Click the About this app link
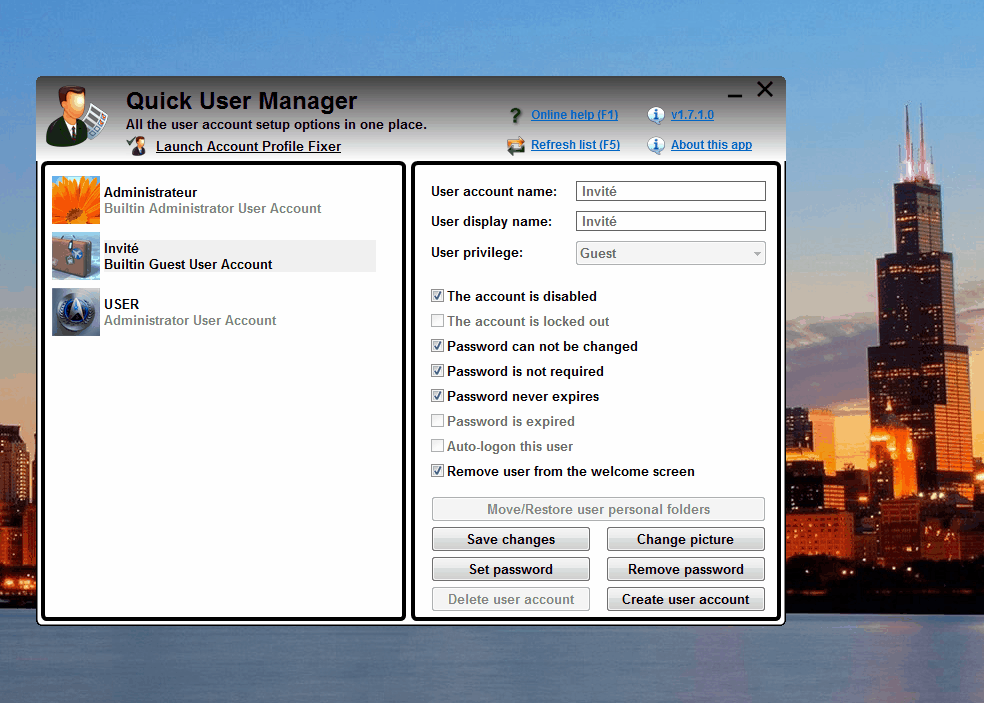 (x=711, y=145)
